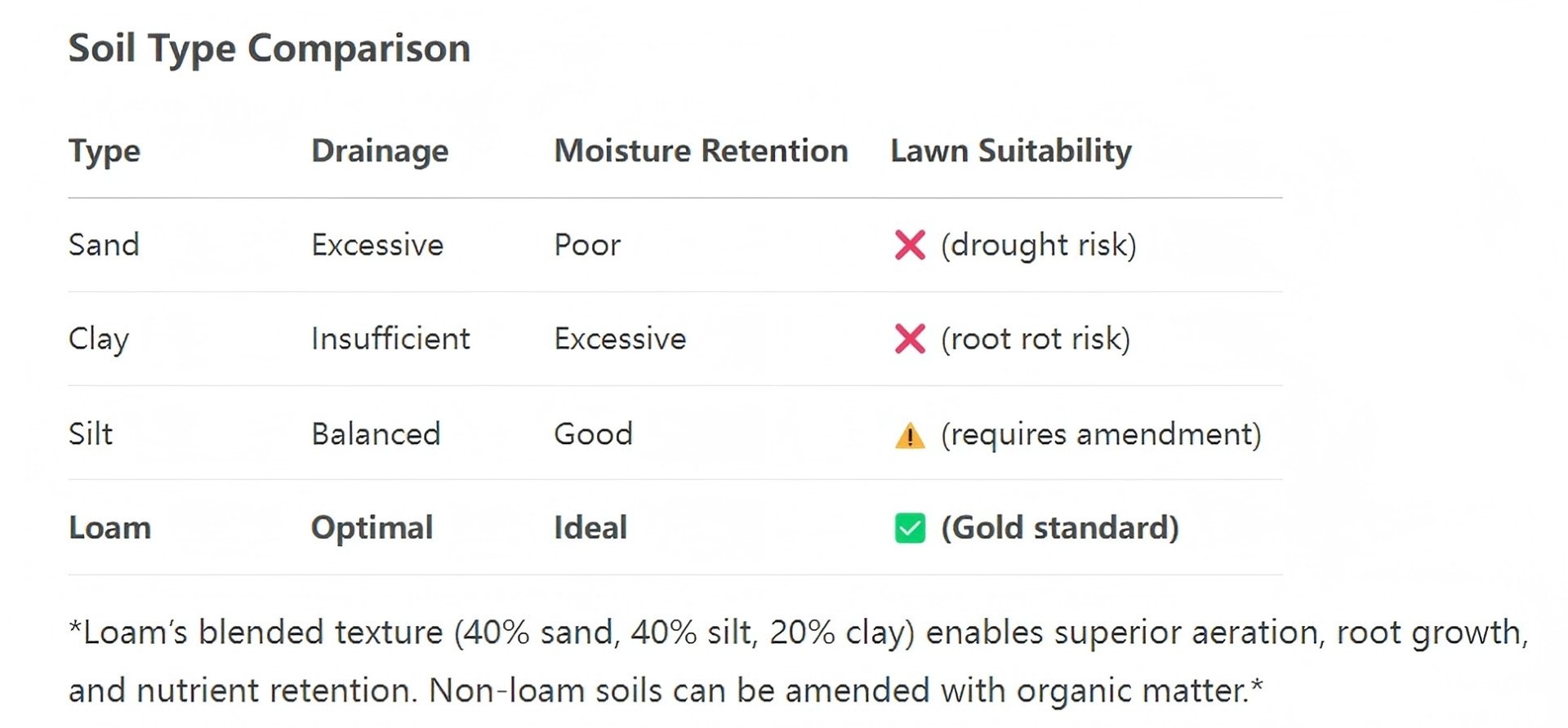Click the (Gold standard) text
Viewport: 1568px width, 728px height.
(1060, 528)
